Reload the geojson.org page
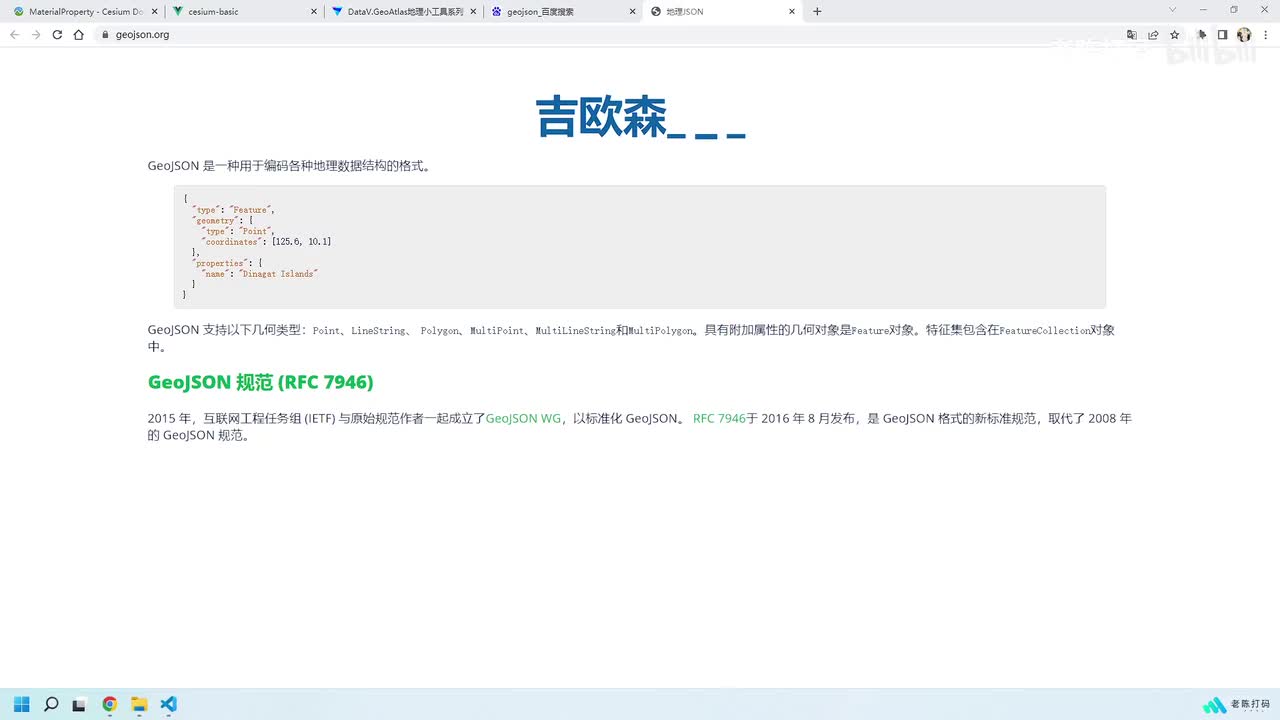This screenshot has width=1280, height=720. point(57,34)
